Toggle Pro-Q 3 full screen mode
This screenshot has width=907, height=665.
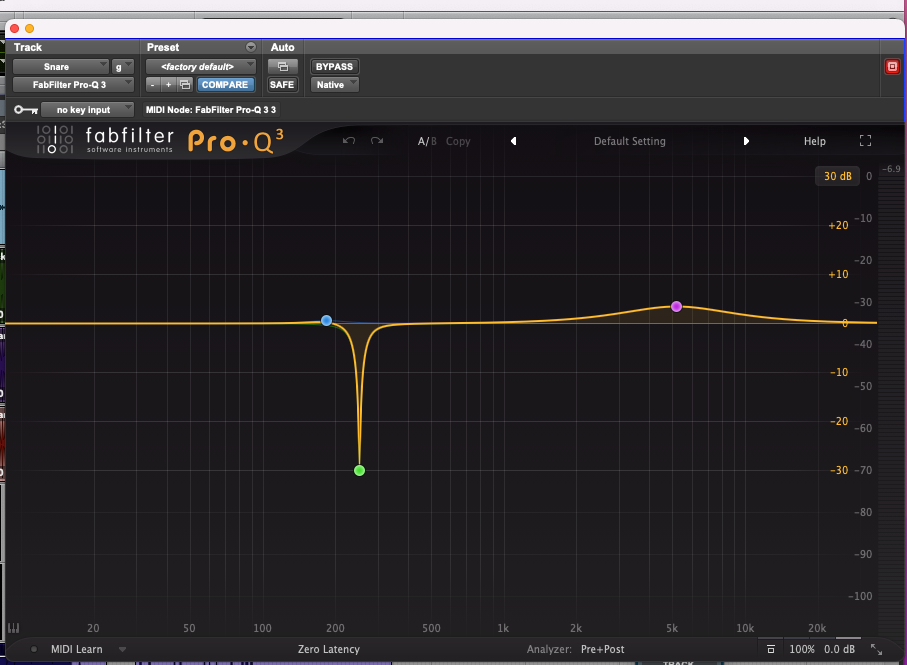pyautogui.click(x=865, y=141)
